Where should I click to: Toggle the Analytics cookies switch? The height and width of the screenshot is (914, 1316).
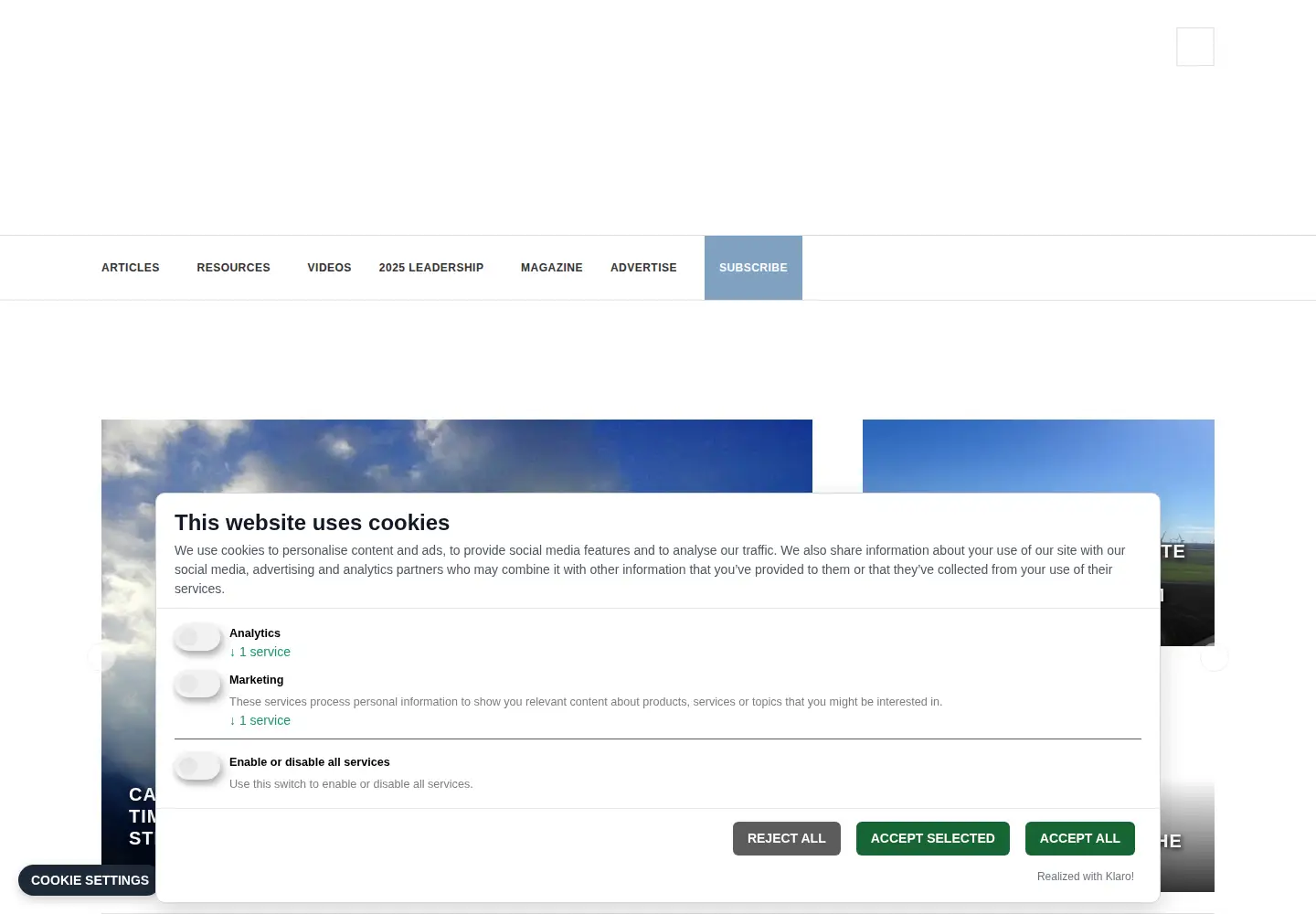click(x=197, y=637)
